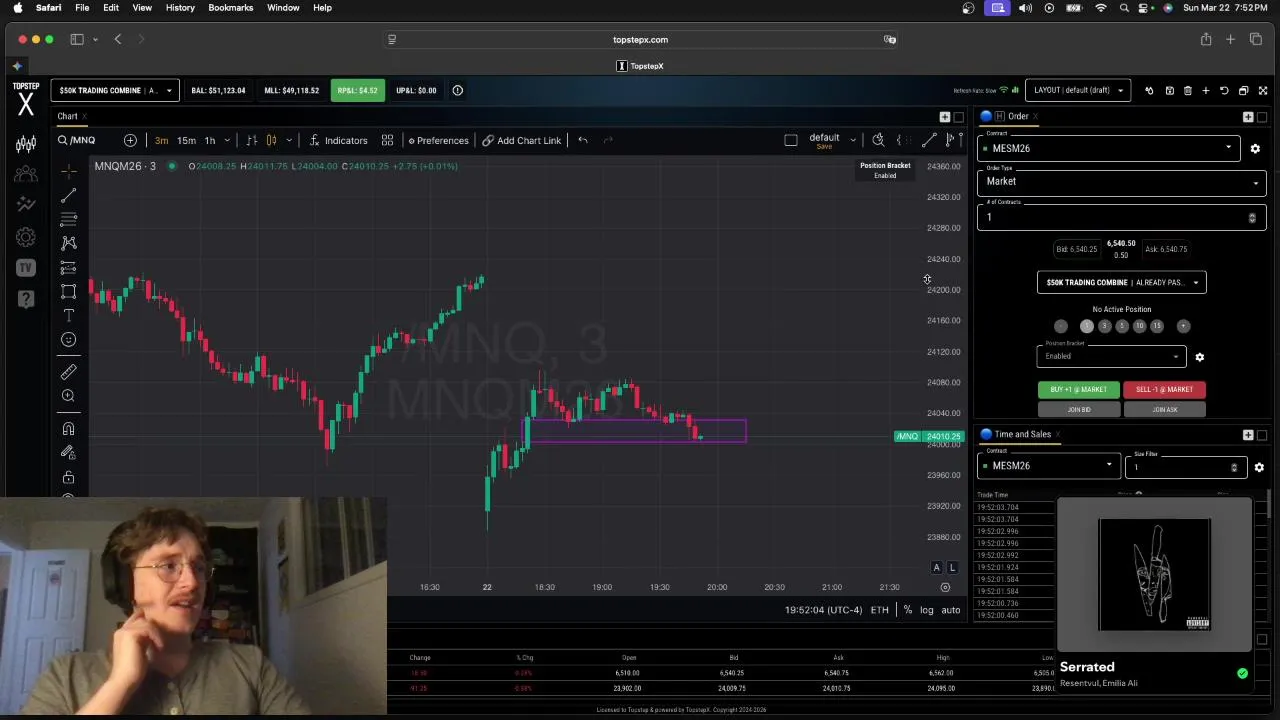Image resolution: width=1280 pixels, height=720 pixels.
Task: Select quantity preset 3
Action: pos(1104,326)
